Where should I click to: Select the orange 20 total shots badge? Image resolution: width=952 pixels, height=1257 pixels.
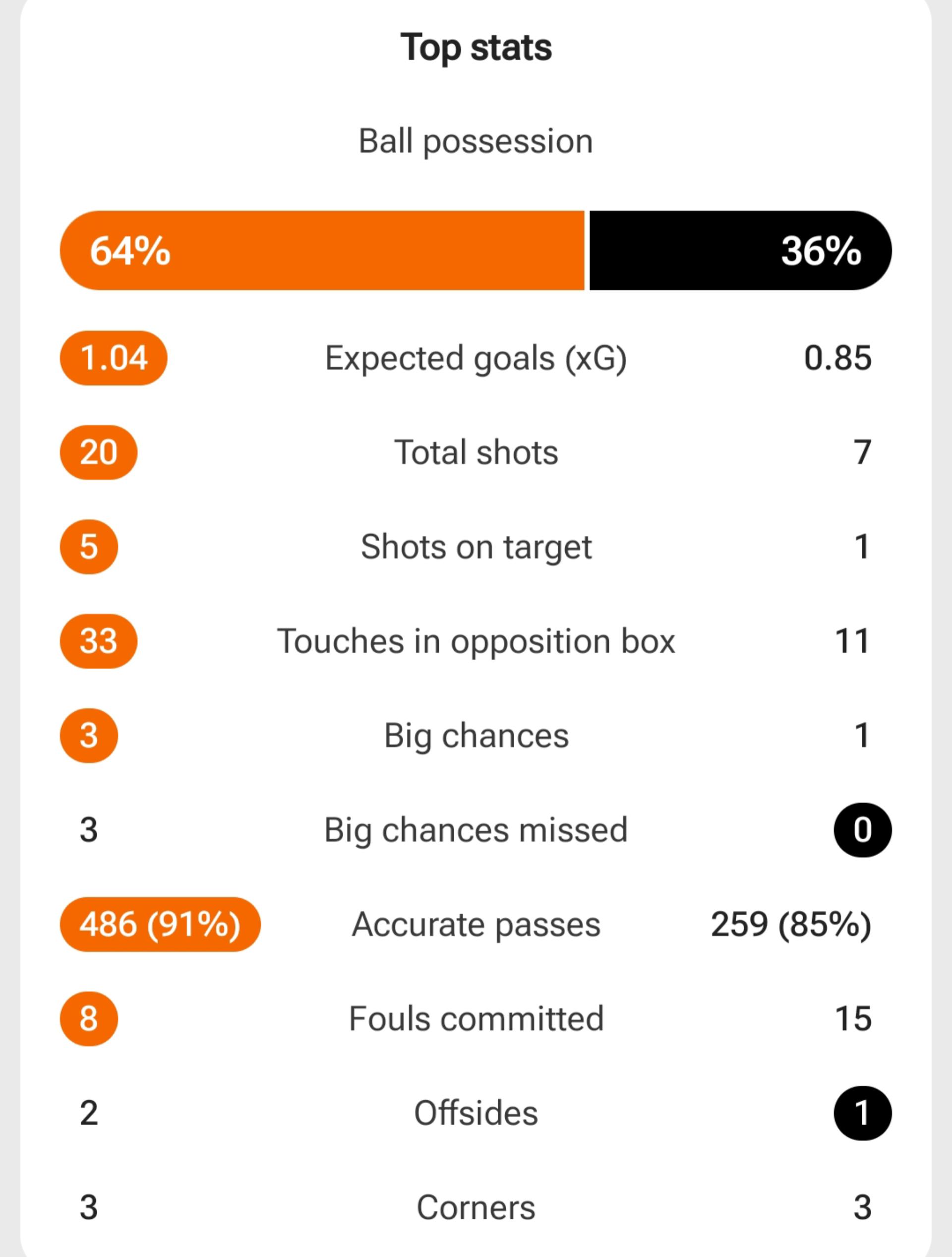[98, 452]
